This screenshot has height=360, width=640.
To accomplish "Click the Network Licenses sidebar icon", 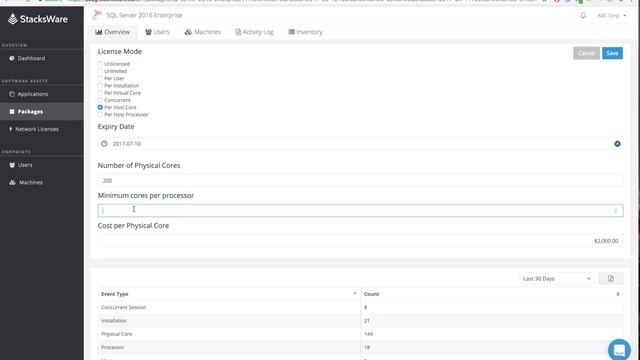I will (11, 129).
